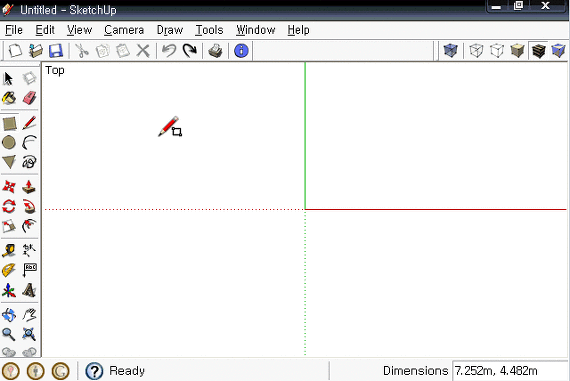Redo the last undone action
The height and width of the screenshot is (381, 570).
[x=190, y=51]
